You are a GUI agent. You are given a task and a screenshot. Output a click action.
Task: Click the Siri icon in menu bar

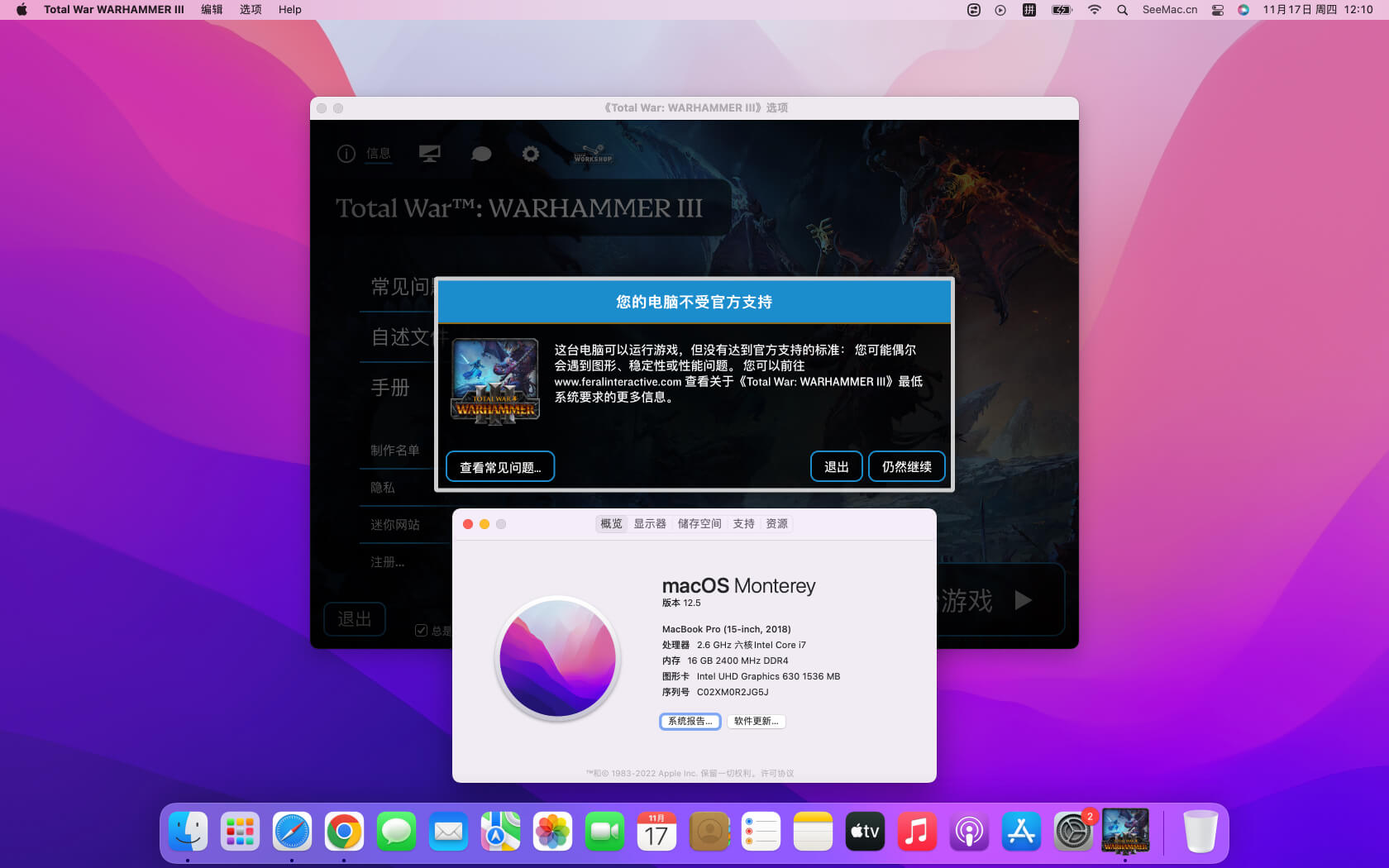(1243, 10)
